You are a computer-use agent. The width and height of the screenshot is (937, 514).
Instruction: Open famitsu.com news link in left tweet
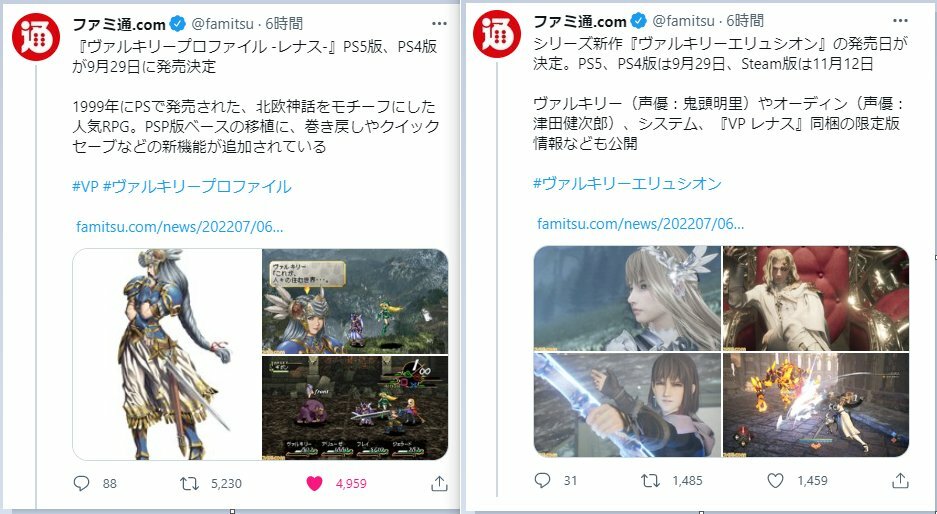(x=179, y=227)
